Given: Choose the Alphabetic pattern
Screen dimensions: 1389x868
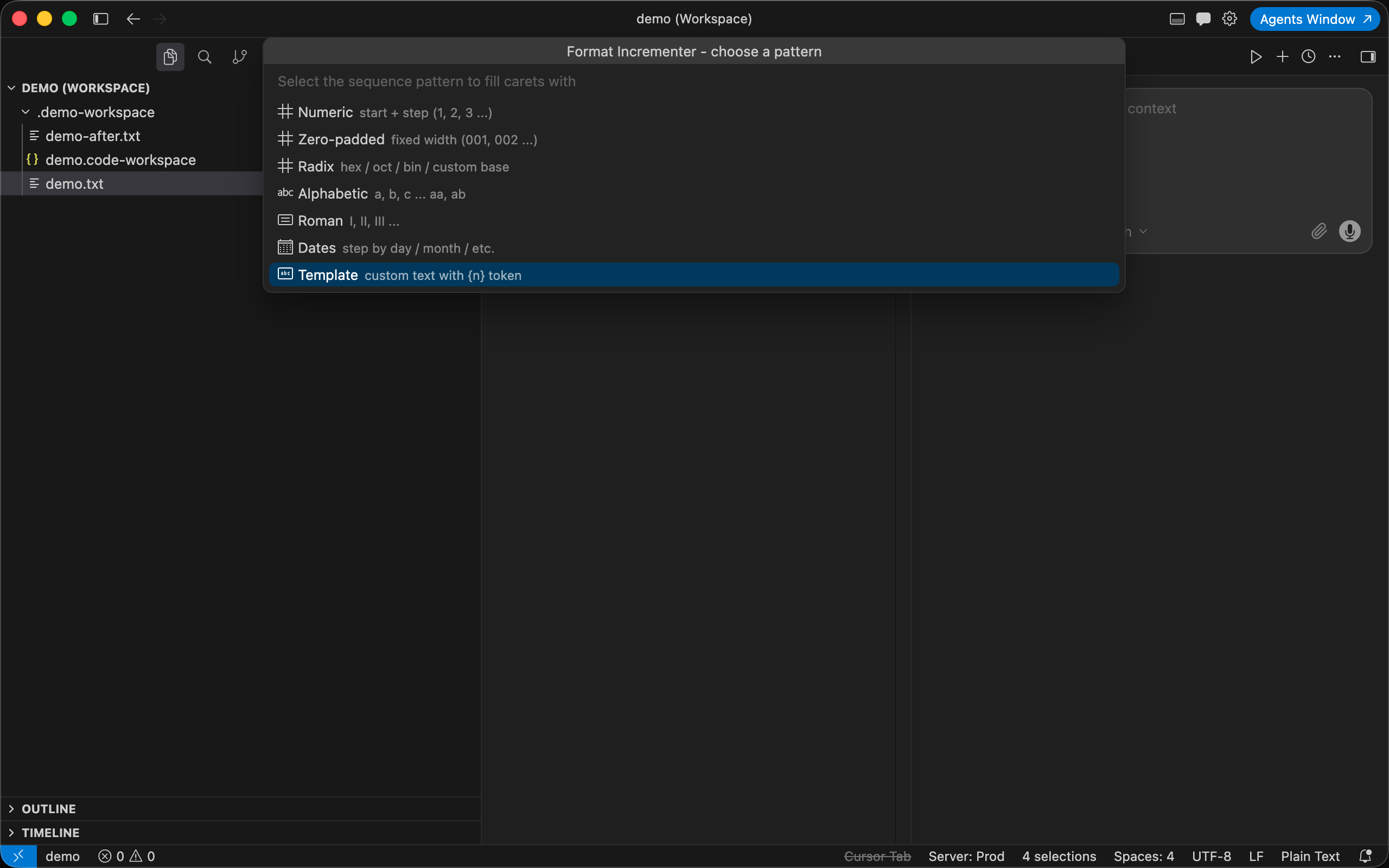Looking at the screenshot, I should pos(694,194).
